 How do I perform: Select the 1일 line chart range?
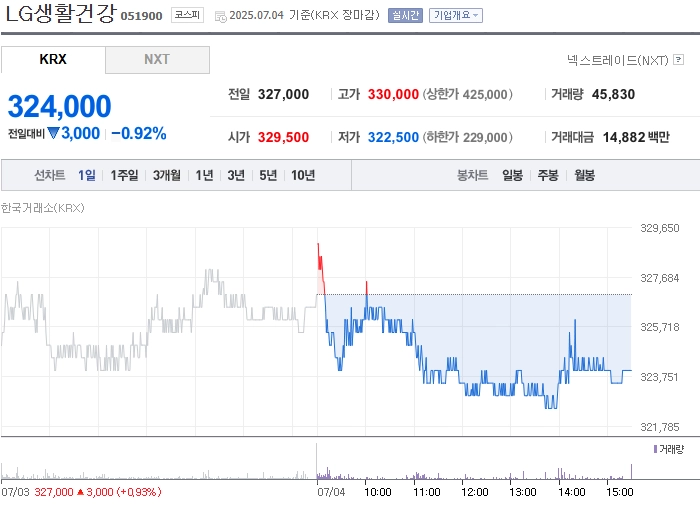87,175
